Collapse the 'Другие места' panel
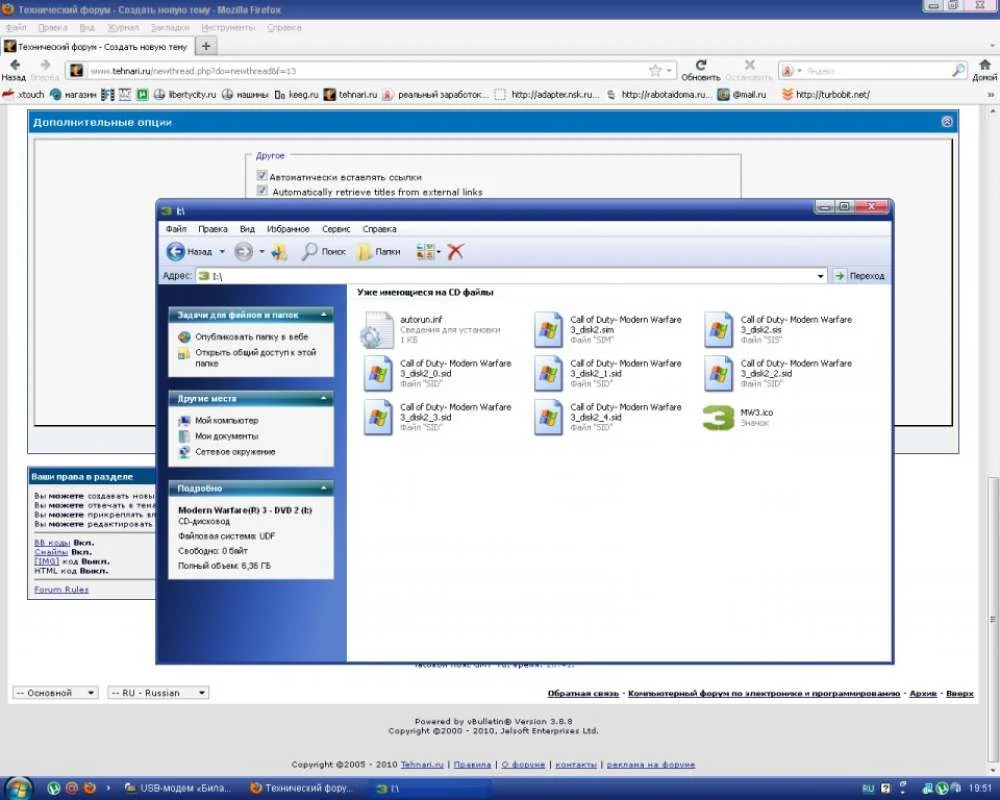The width and height of the screenshot is (1000, 800). 324,399
